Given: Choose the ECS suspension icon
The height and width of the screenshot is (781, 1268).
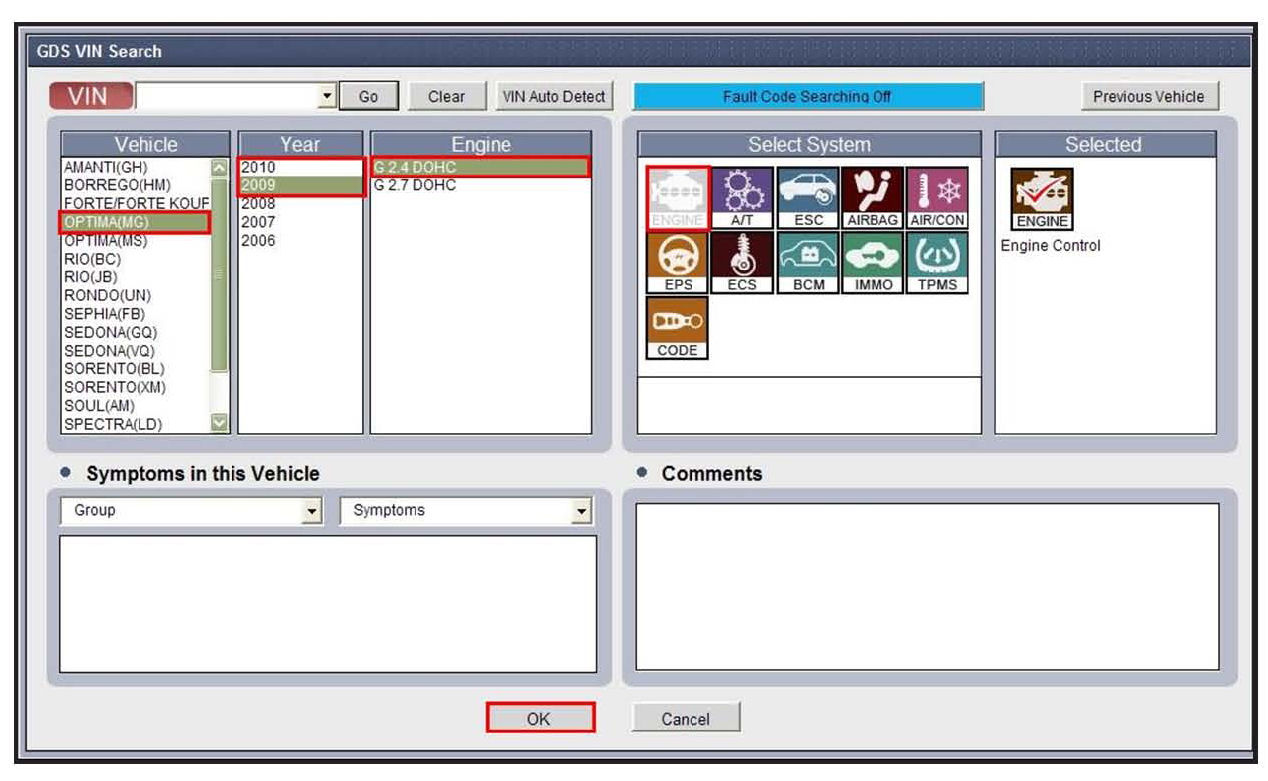Looking at the screenshot, I should point(742,262).
